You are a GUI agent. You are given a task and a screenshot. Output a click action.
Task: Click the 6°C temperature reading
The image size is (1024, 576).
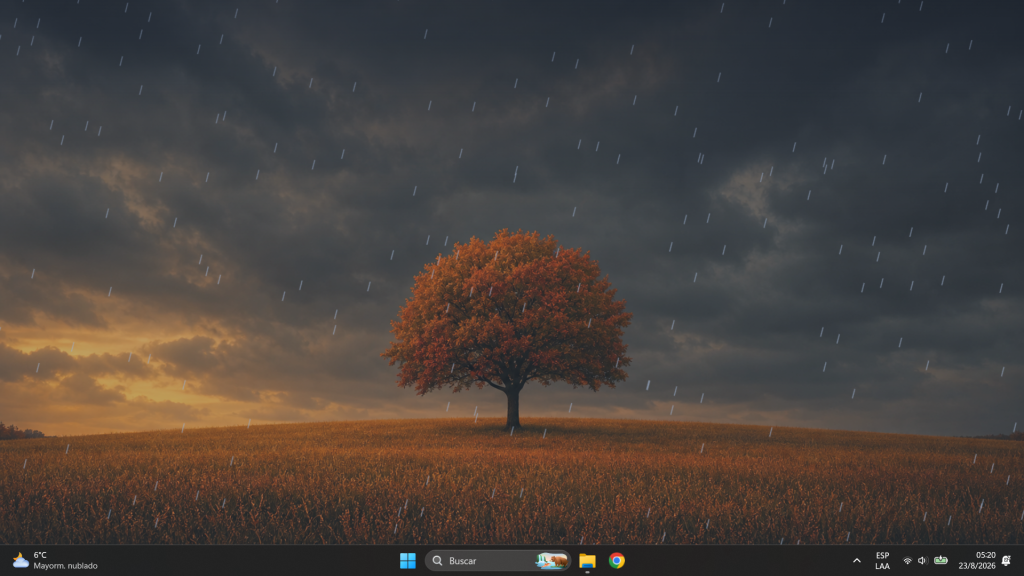pyautogui.click(x=40, y=555)
